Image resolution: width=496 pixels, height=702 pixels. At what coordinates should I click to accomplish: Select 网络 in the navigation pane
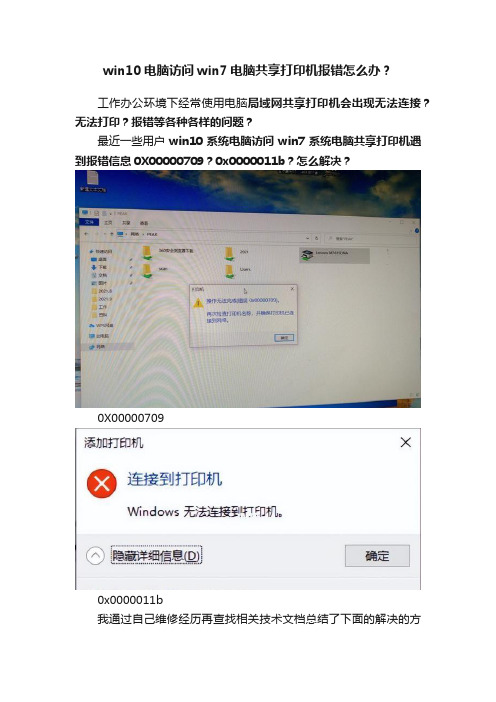98,347
